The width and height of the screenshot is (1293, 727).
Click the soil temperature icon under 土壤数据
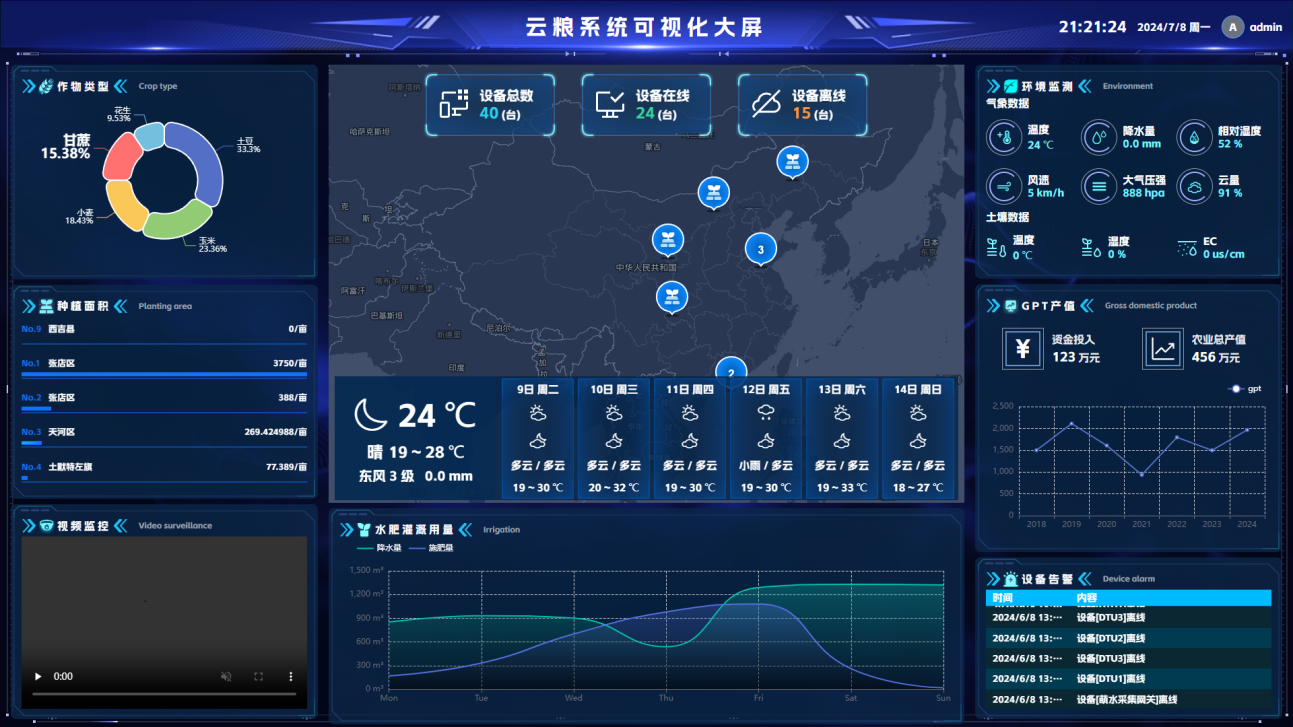click(996, 247)
